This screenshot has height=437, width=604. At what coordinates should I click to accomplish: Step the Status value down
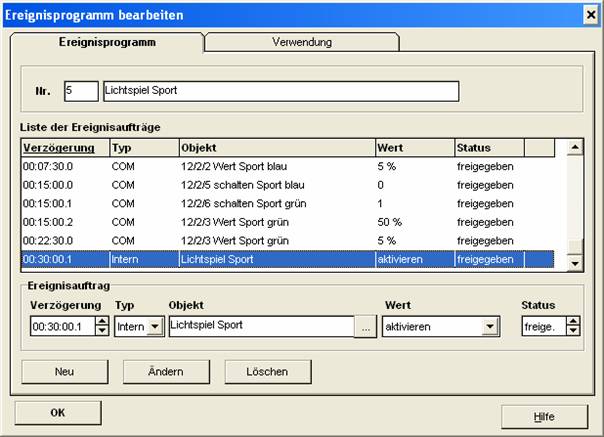pyautogui.click(x=573, y=331)
